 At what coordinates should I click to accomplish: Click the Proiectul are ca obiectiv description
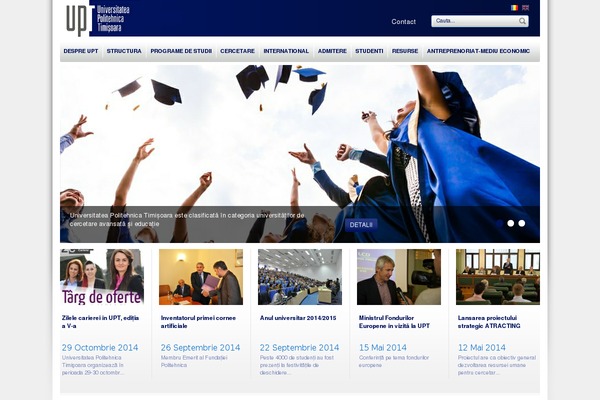pos(497,365)
